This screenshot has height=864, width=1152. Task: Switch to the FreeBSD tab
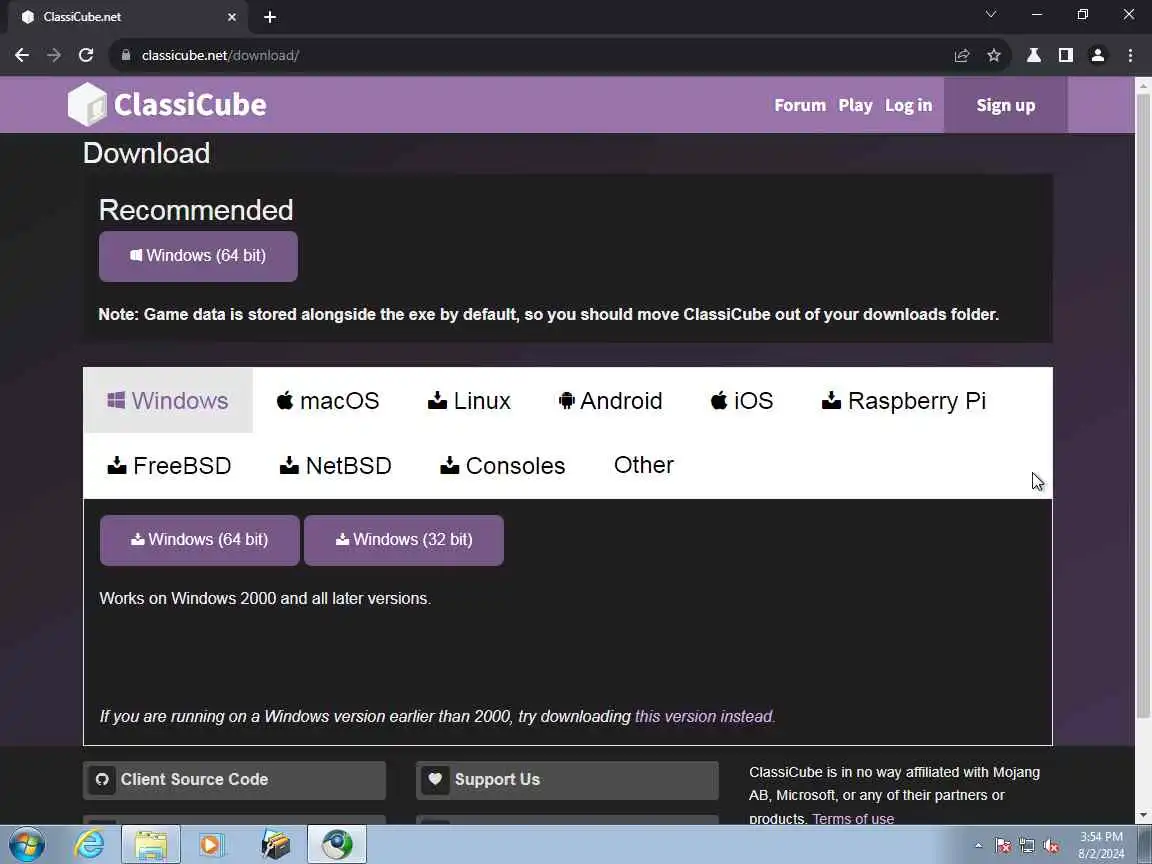coord(170,465)
